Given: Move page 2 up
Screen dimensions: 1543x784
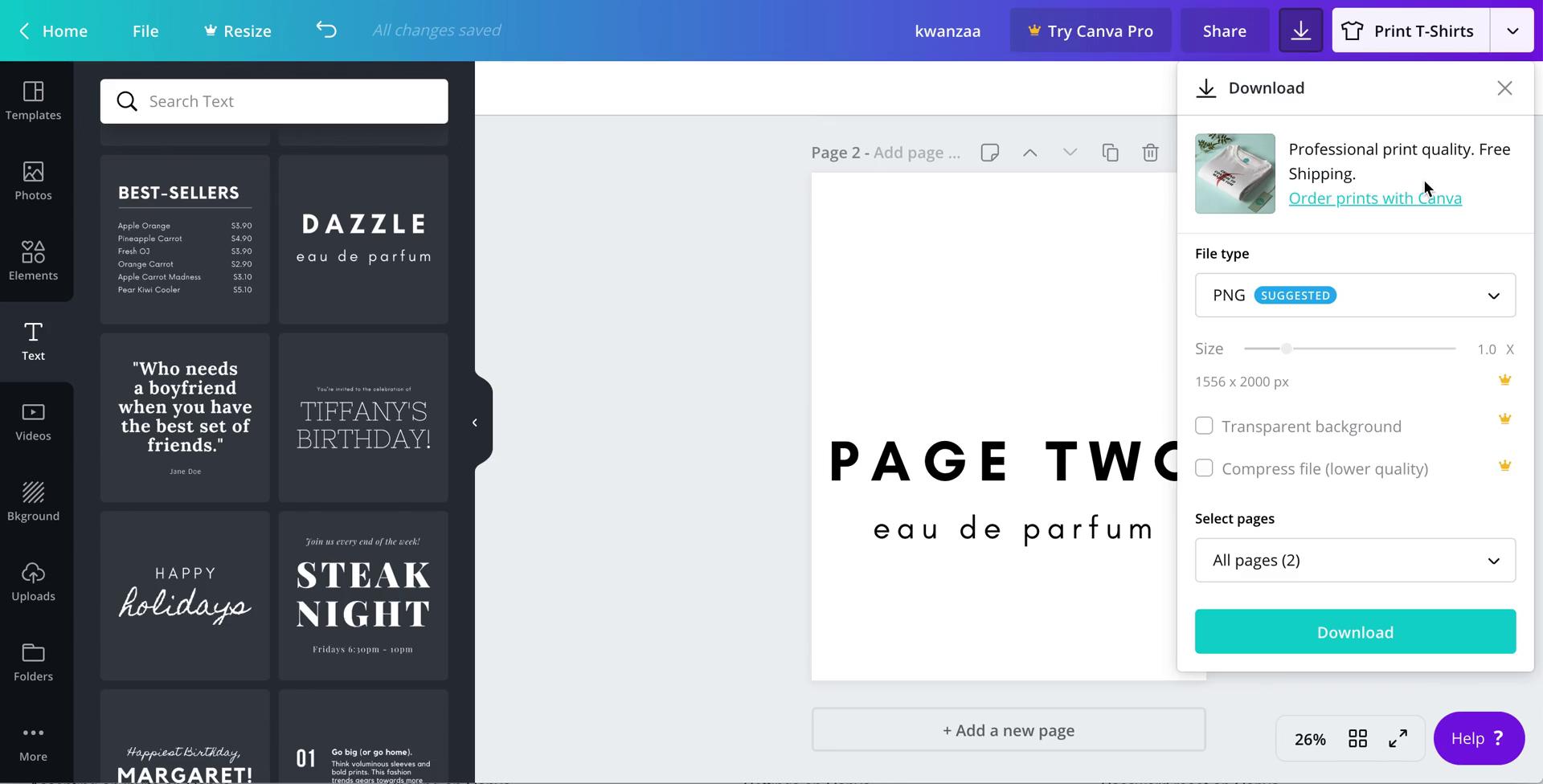Looking at the screenshot, I should [1029, 153].
